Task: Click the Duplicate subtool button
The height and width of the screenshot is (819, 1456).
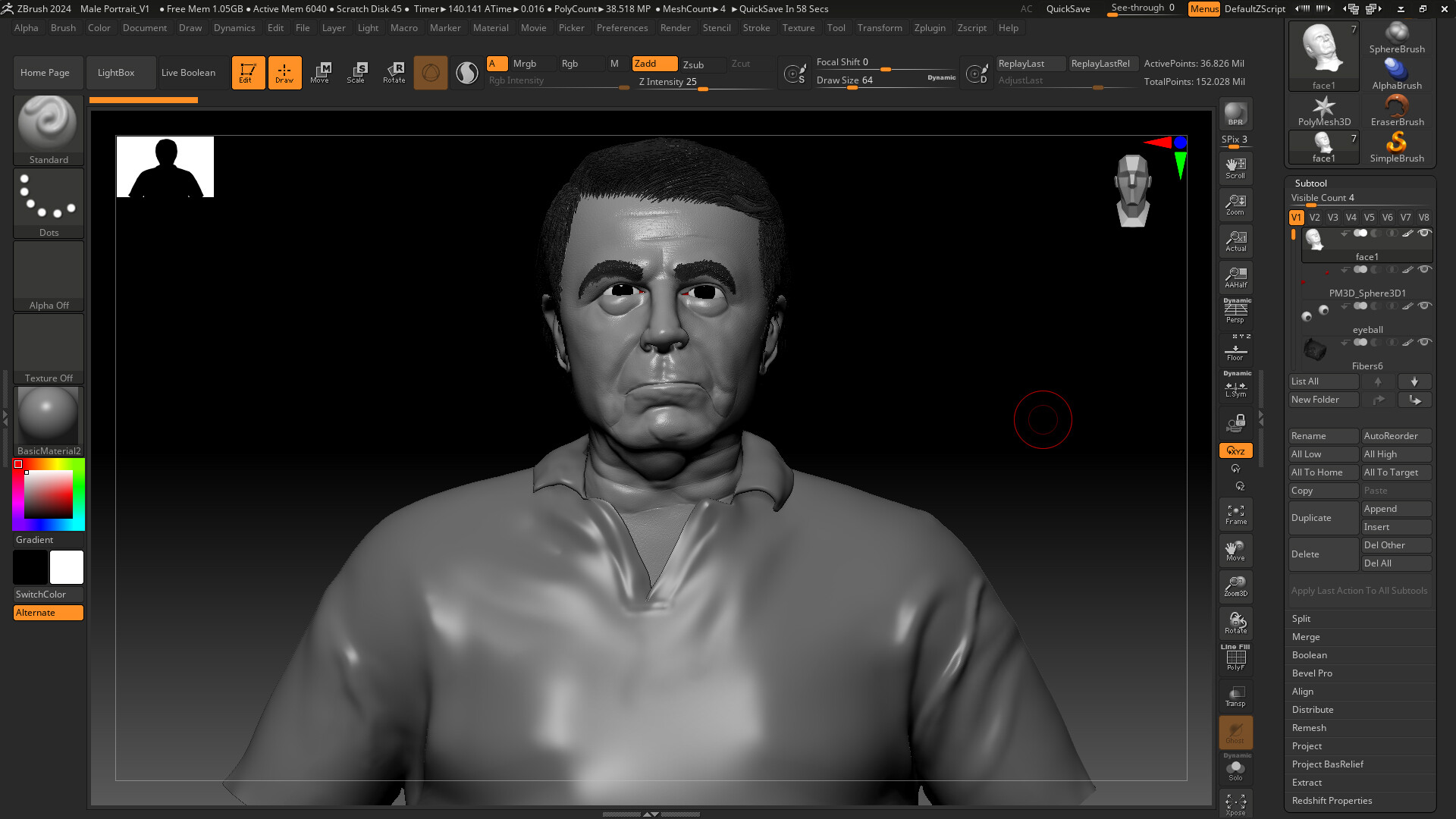Action: coord(1323,517)
